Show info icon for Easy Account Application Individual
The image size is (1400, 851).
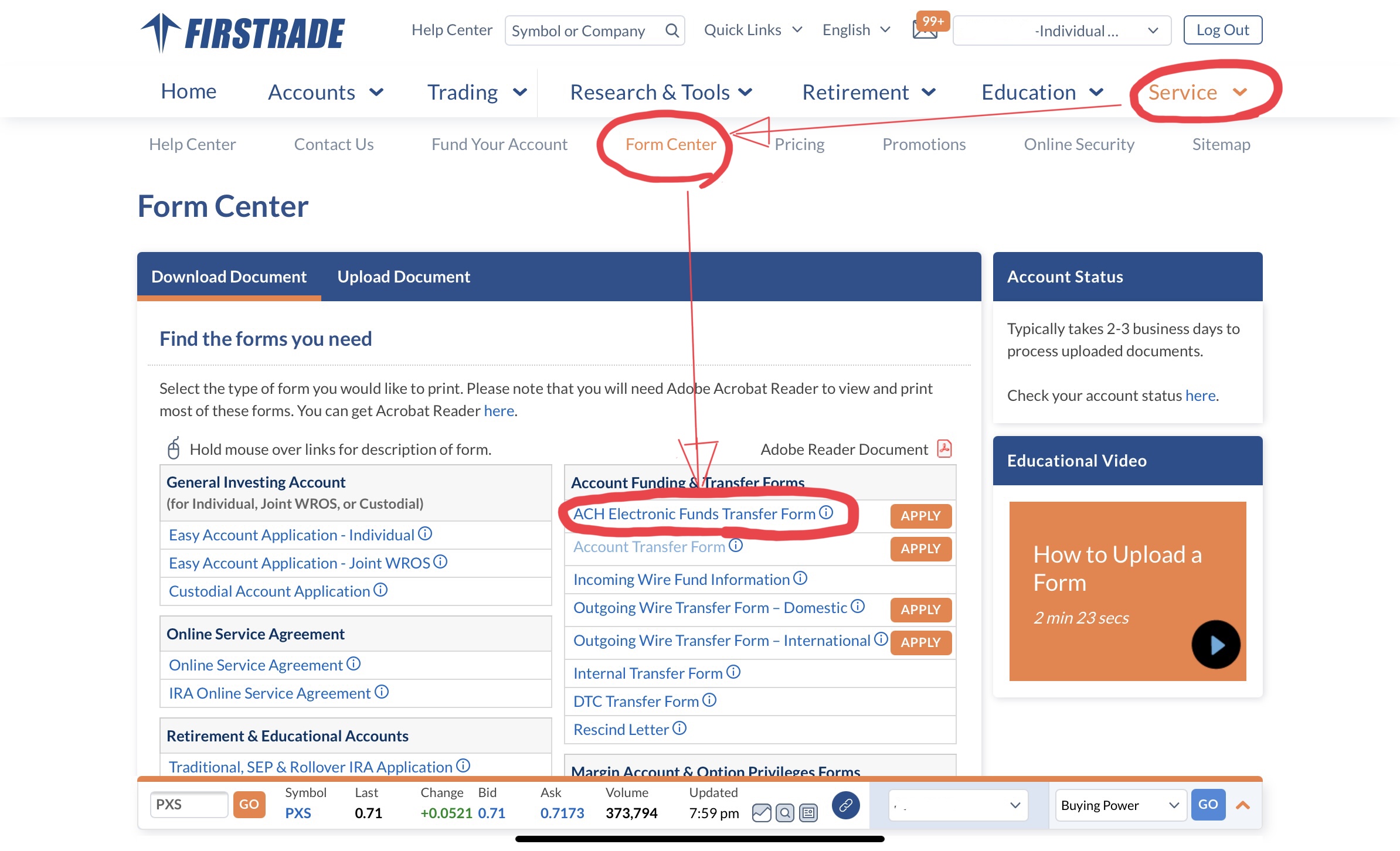coord(425,533)
